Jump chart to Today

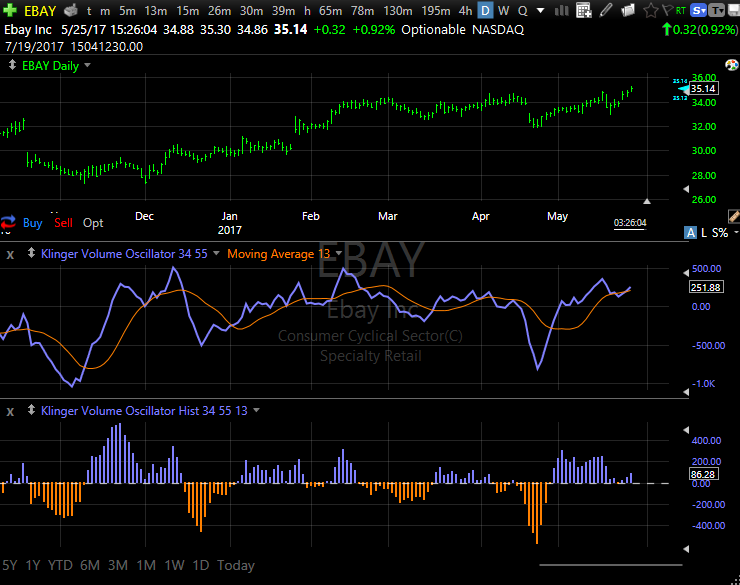click(235, 565)
